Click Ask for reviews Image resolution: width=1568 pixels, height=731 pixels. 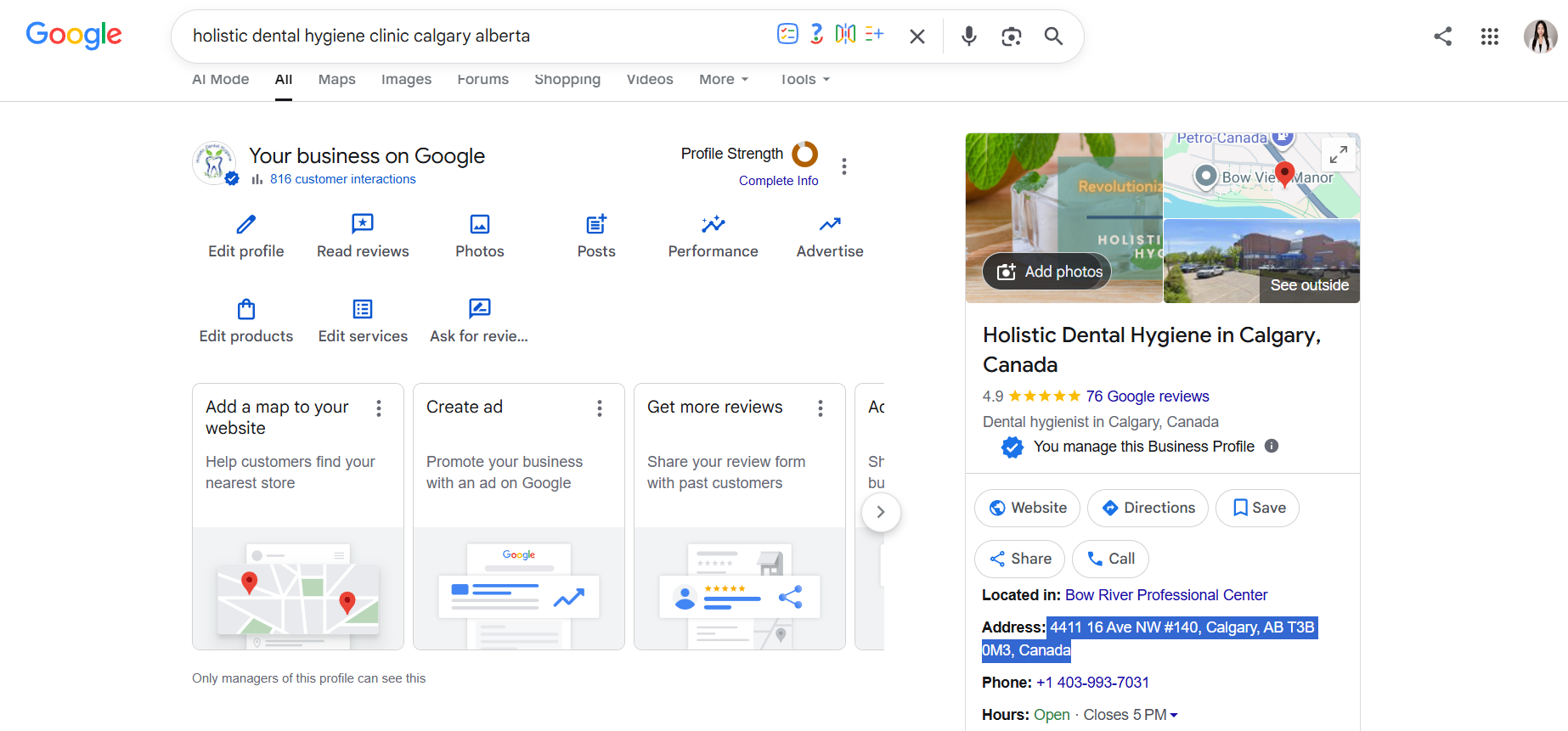tap(479, 321)
